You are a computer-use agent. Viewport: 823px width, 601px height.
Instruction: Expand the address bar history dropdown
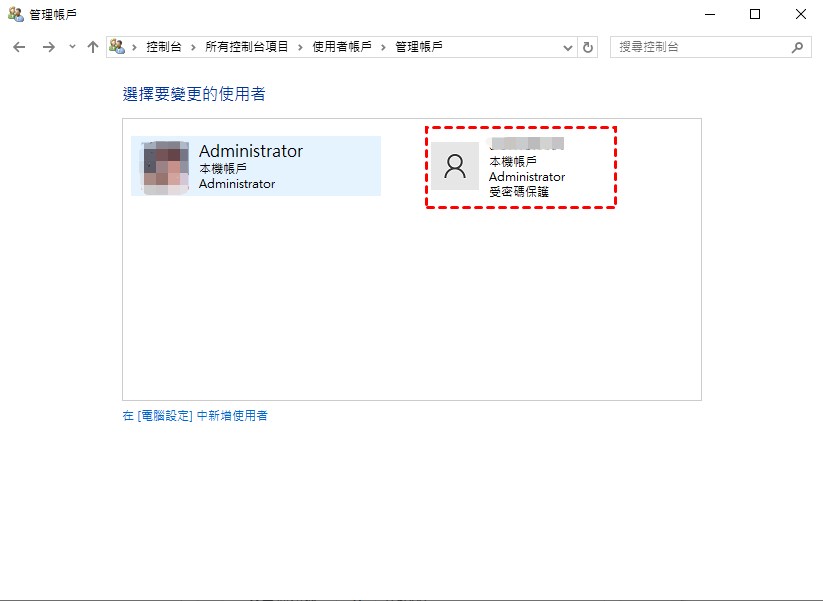coord(567,47)
